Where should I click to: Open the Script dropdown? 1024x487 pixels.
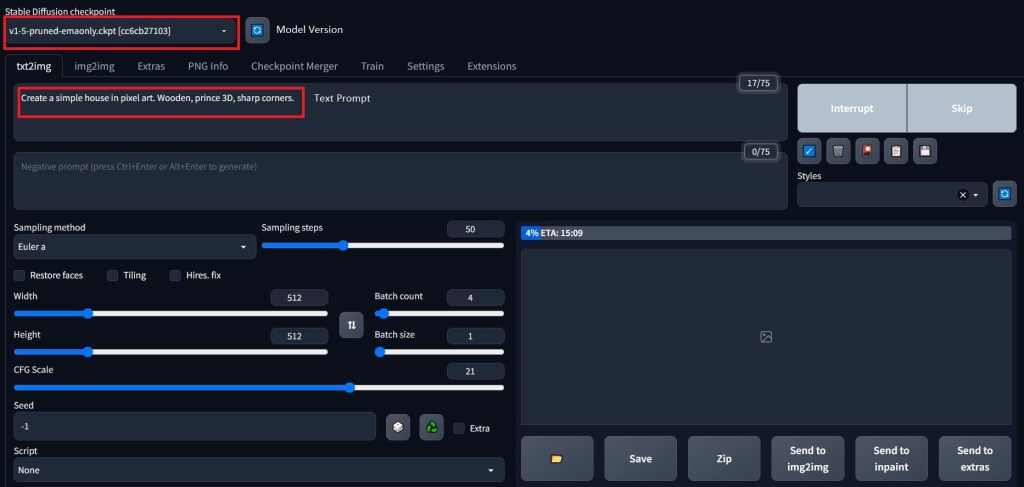259,469
